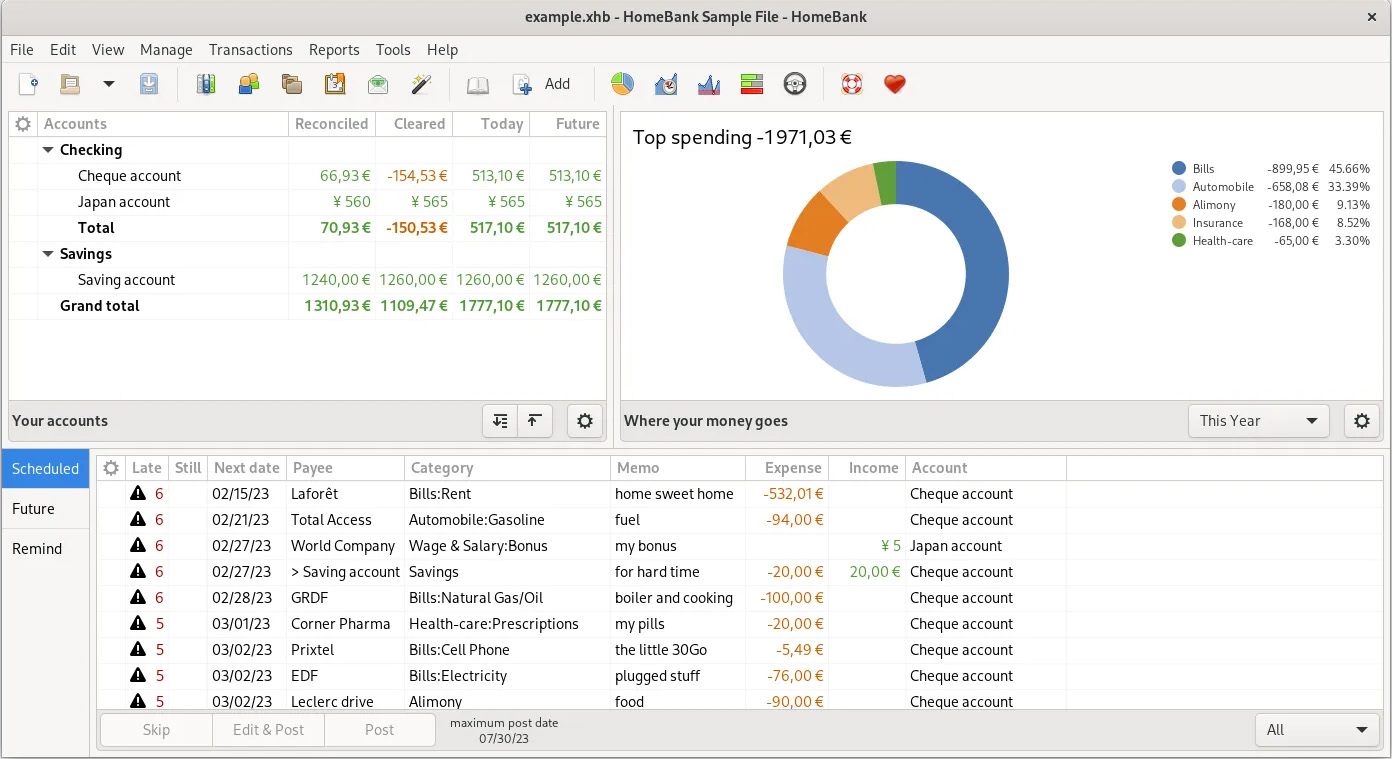1392x759 pixels.
Task: Create a new file with toolbar icon
Action: pos(28,85)
